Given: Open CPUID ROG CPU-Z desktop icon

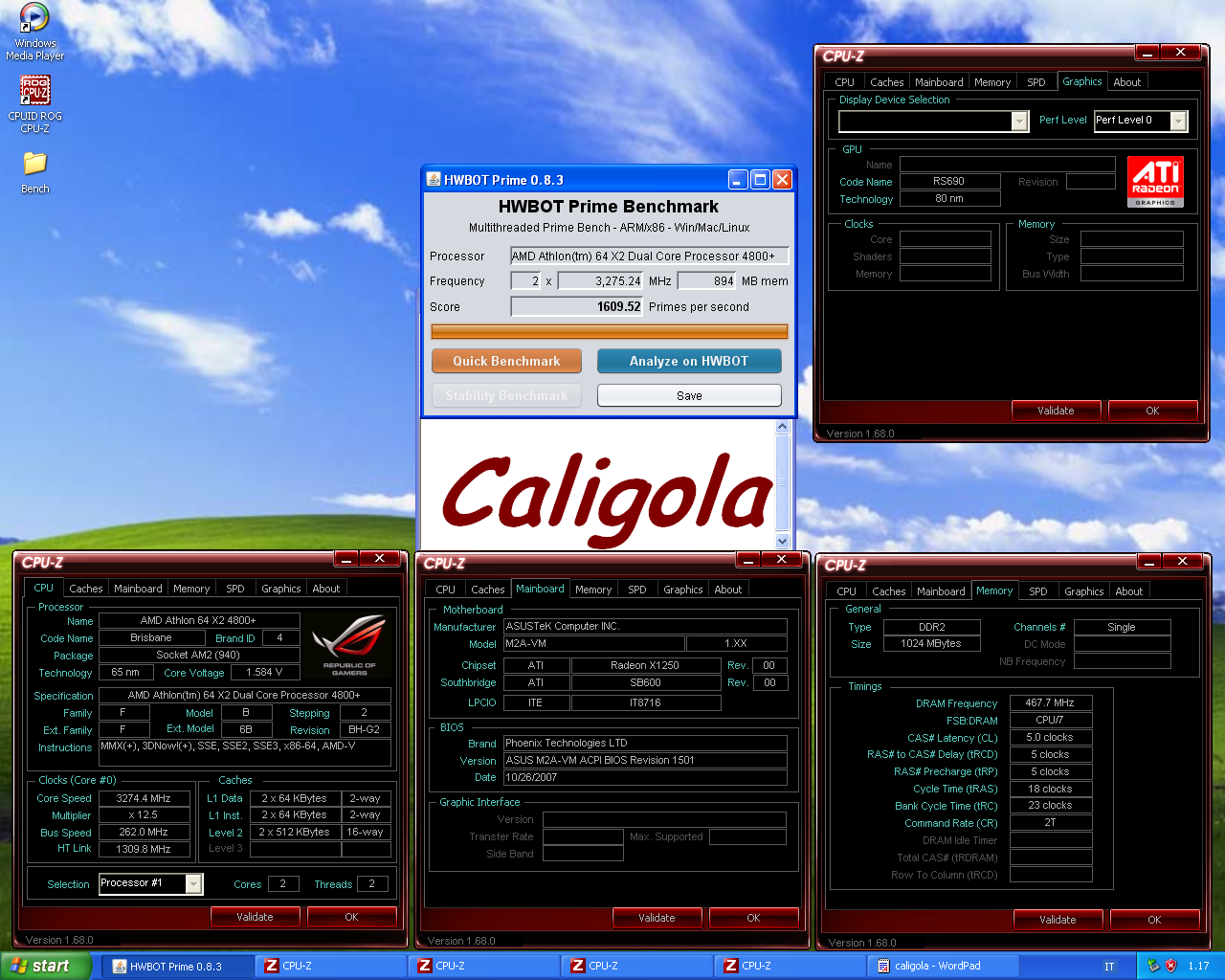Looking at the screenshot, I should 34,103.
